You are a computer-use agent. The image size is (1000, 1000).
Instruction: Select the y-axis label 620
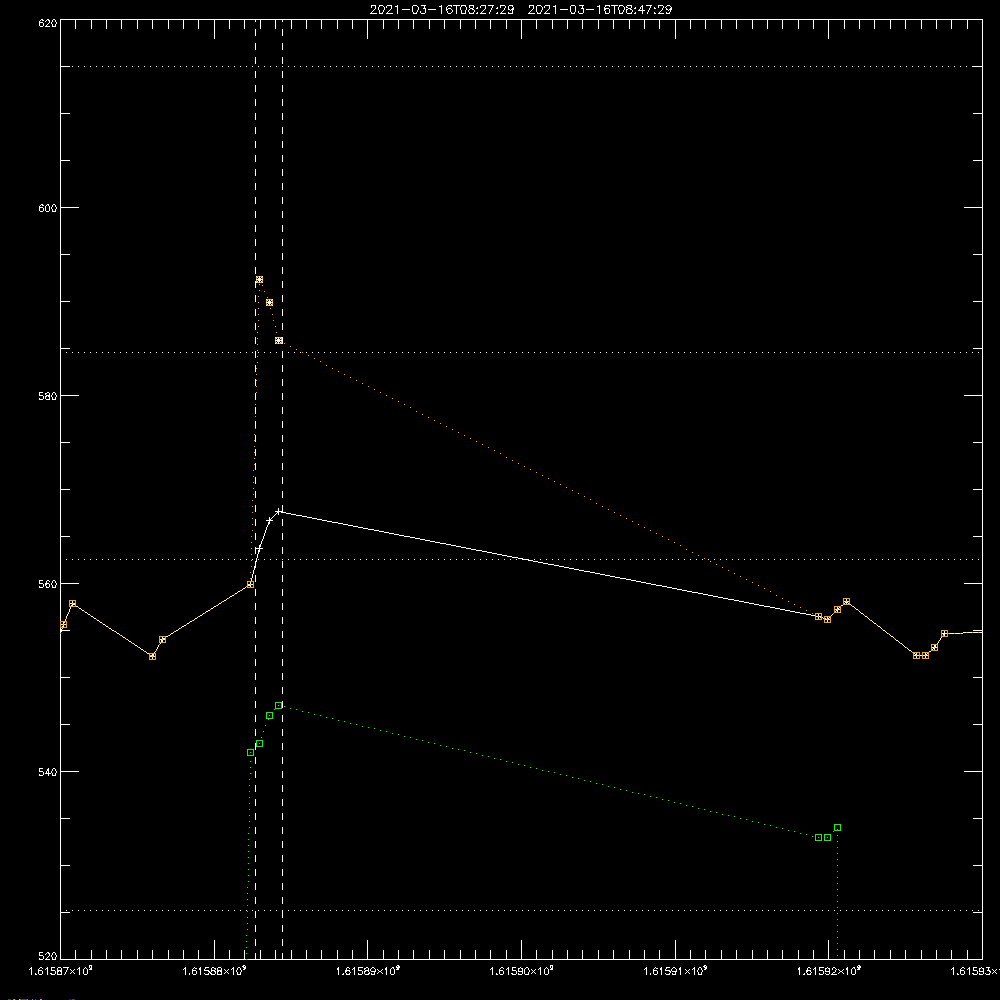coord(48,23)
